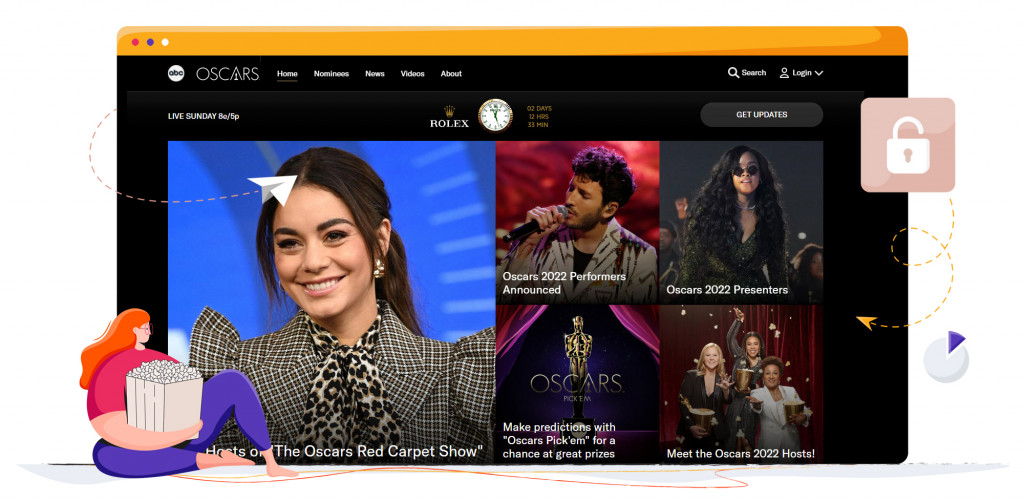Click the purple window control dot

(x=150, y=42)
